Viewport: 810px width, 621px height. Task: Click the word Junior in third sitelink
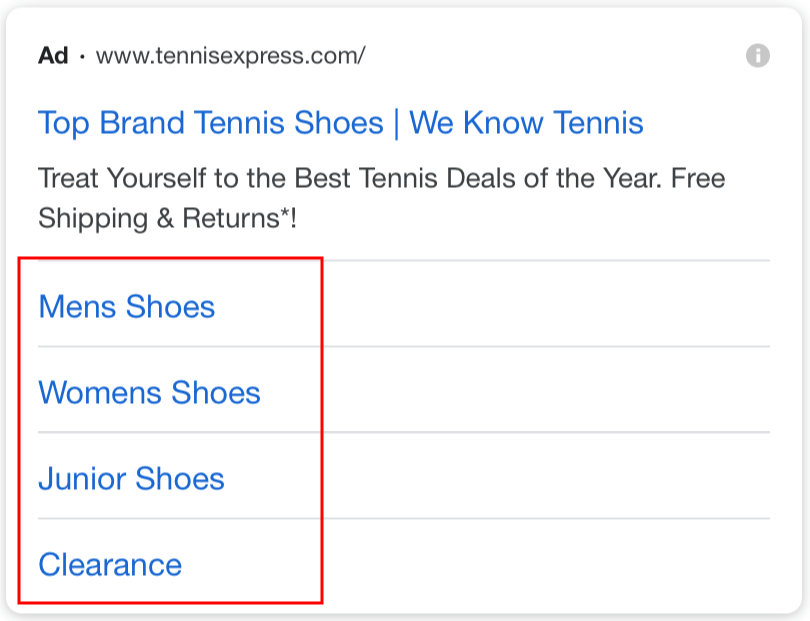tap(83, 478)
